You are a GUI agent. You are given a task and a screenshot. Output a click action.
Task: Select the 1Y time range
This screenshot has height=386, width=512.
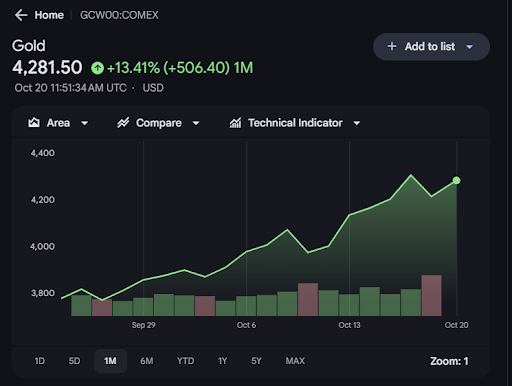tap(222, 361)
